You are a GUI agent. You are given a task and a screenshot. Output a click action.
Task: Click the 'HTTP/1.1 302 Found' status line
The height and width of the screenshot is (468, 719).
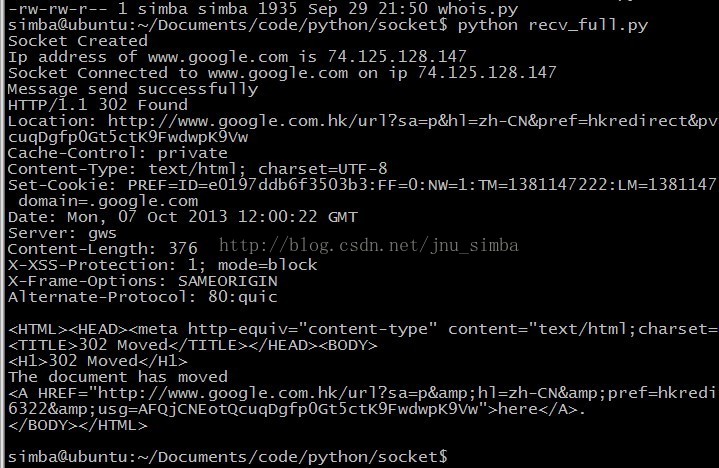(x=98, y=105)
